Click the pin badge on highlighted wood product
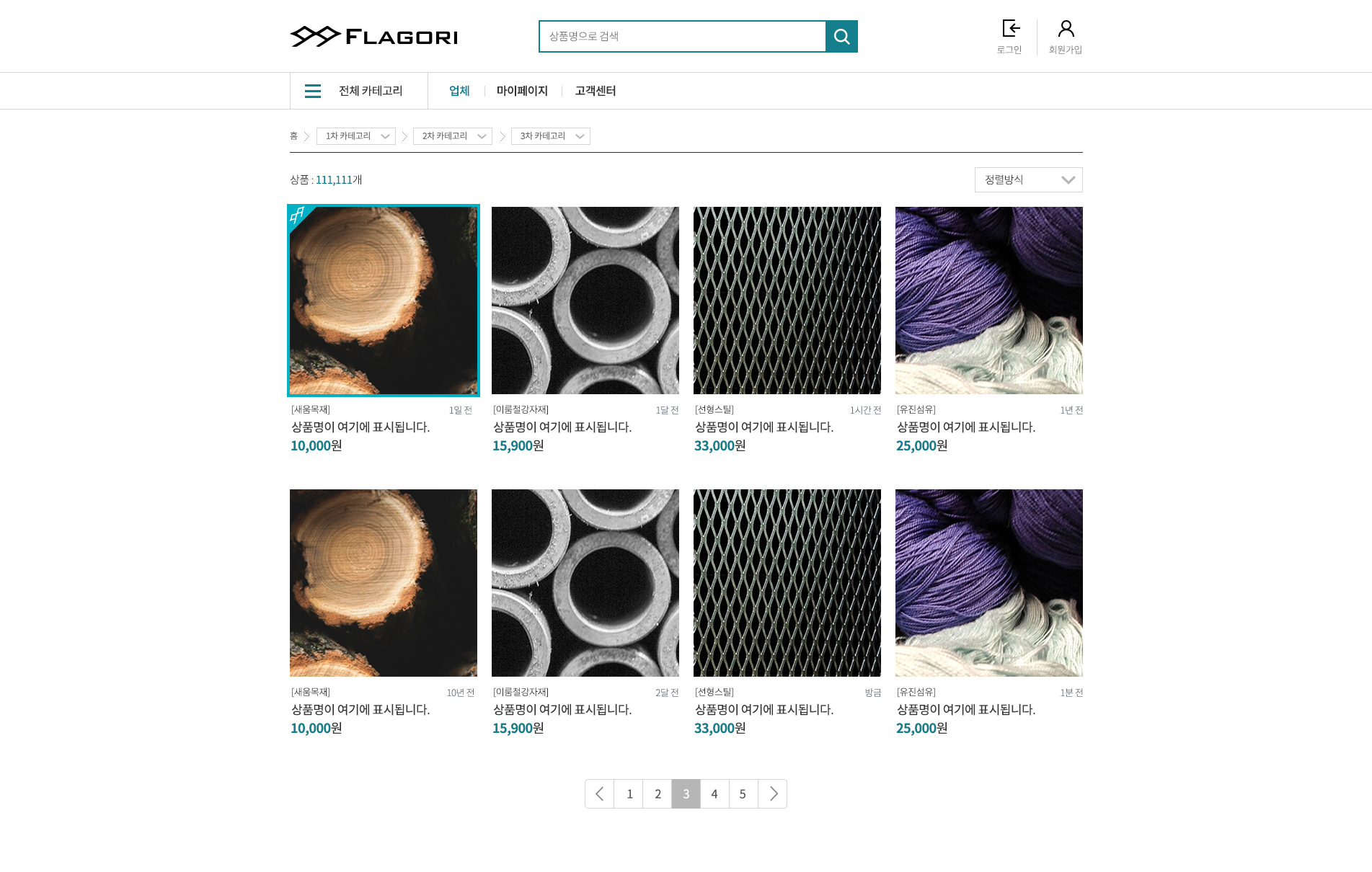This screenshot has height=872, width=1372. [297, 215]
